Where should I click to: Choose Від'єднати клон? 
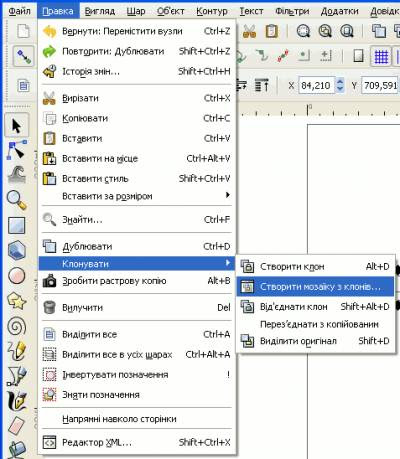315,307
